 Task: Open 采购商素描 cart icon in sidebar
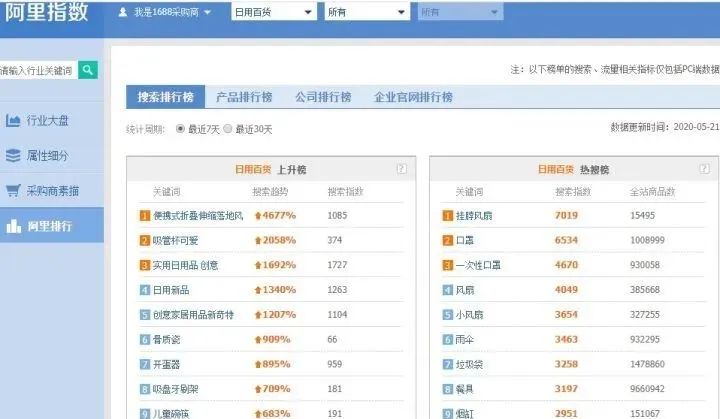coord(13,190)
